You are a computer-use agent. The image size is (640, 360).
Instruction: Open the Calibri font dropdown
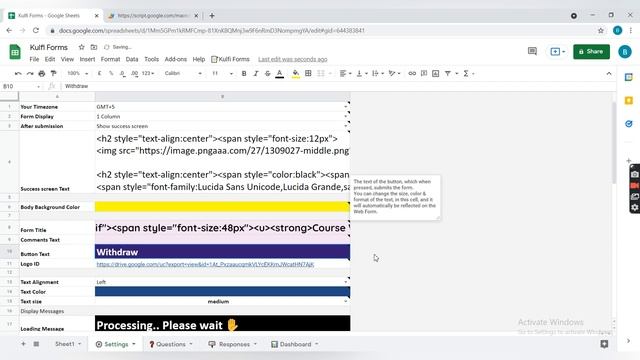(x=183, y=73)
